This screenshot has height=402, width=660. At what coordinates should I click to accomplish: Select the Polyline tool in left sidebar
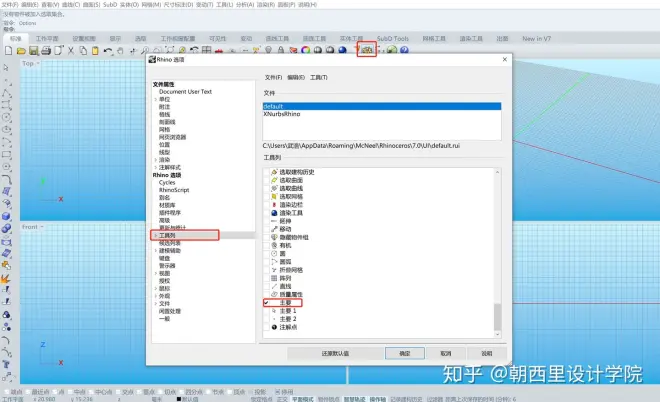coord(6,93)
